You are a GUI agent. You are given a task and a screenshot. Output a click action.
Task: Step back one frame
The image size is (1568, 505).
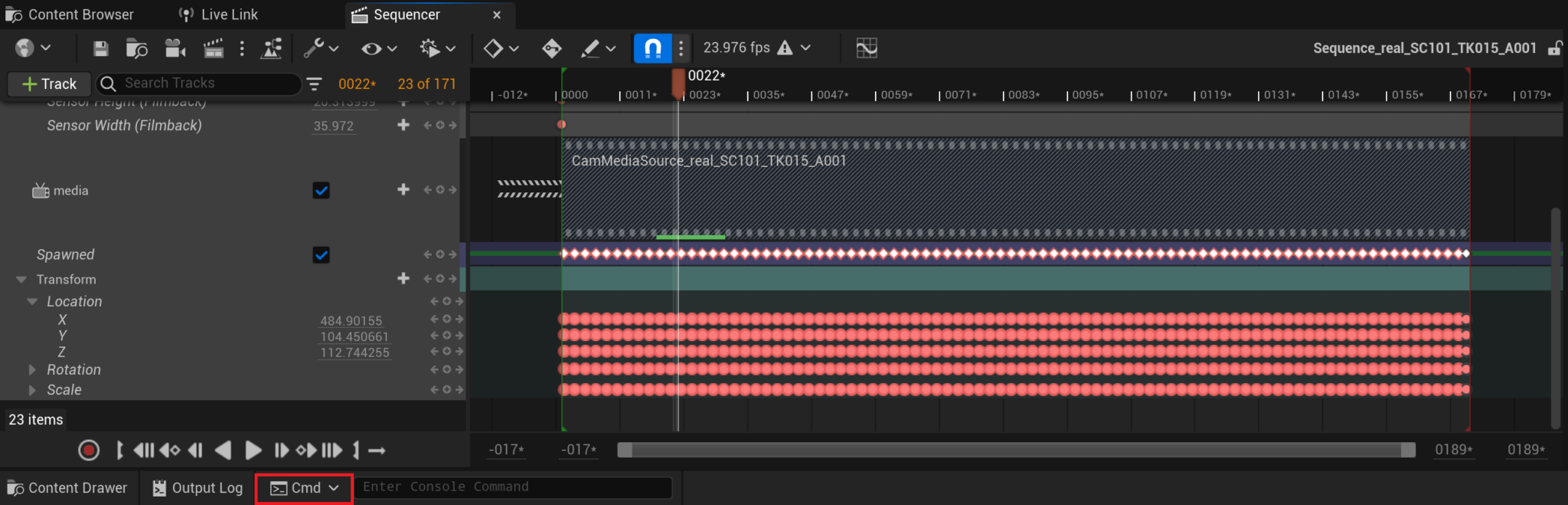point(195,451)
